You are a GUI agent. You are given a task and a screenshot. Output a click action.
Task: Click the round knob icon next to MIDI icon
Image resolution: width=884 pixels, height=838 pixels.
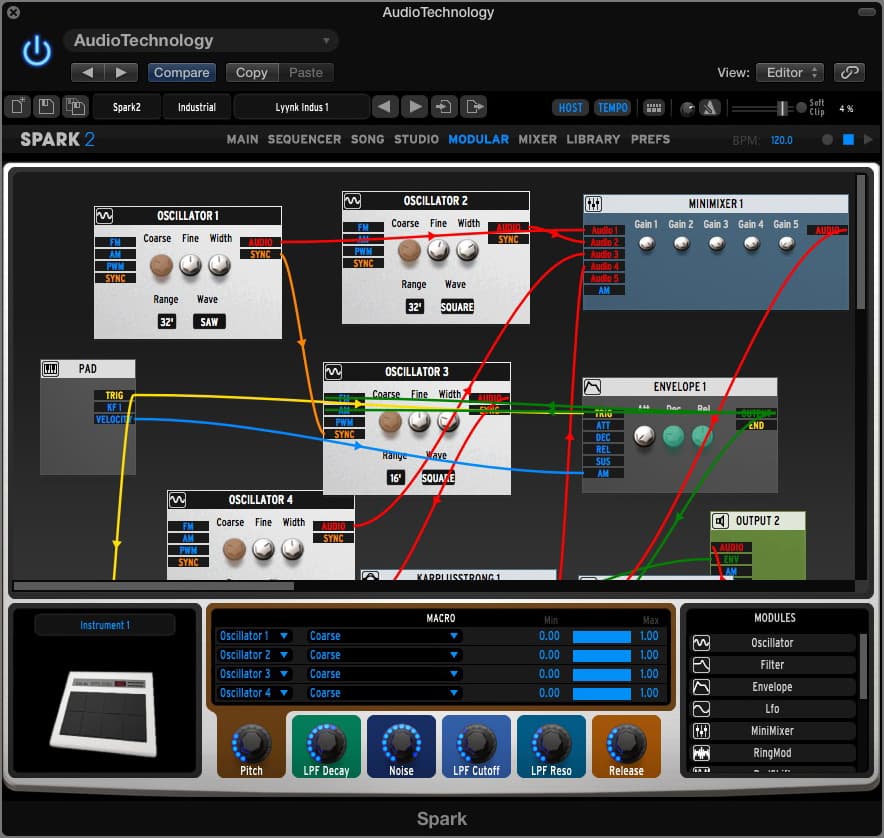pyautogui.click(x=687, y=108)
